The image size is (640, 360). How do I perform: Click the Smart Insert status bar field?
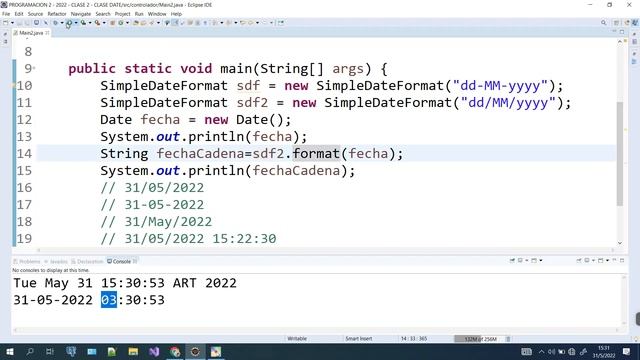(359, 339)
